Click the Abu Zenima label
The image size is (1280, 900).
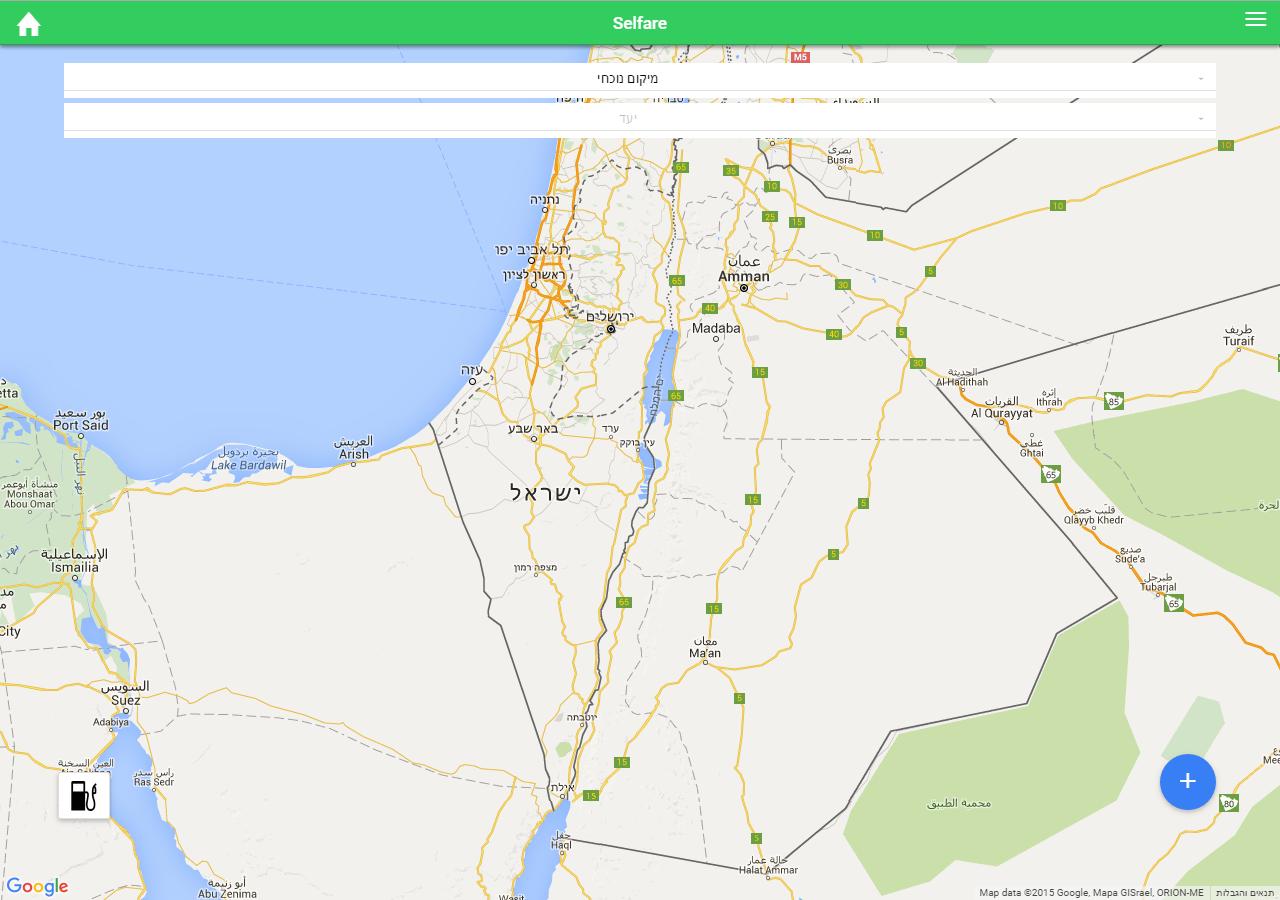(227, 894)
